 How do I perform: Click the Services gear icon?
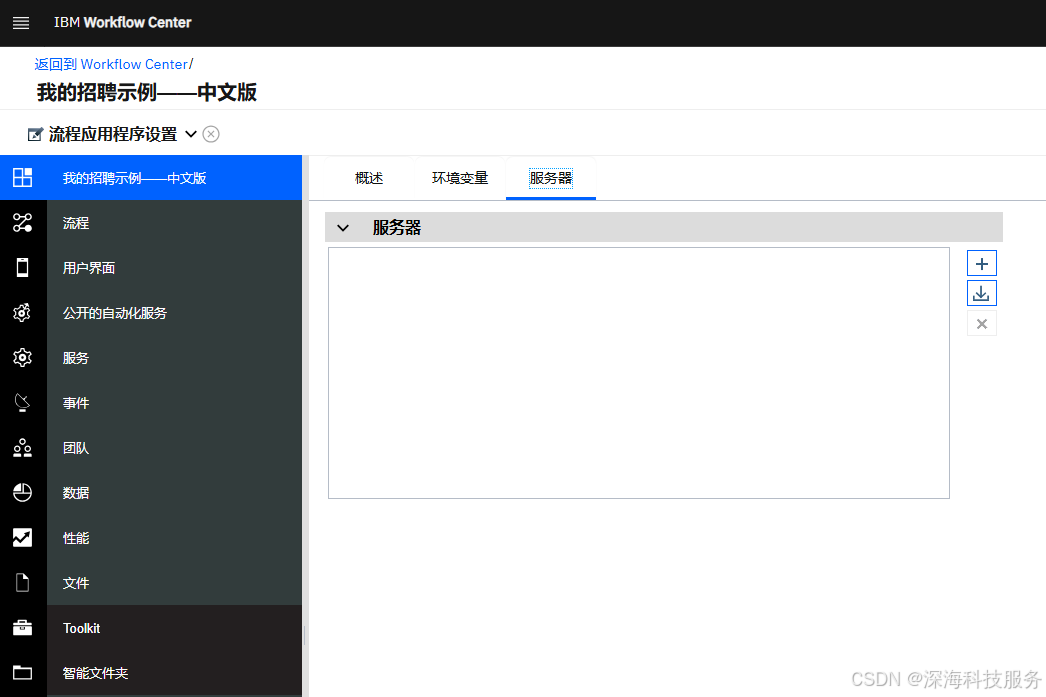23,358
